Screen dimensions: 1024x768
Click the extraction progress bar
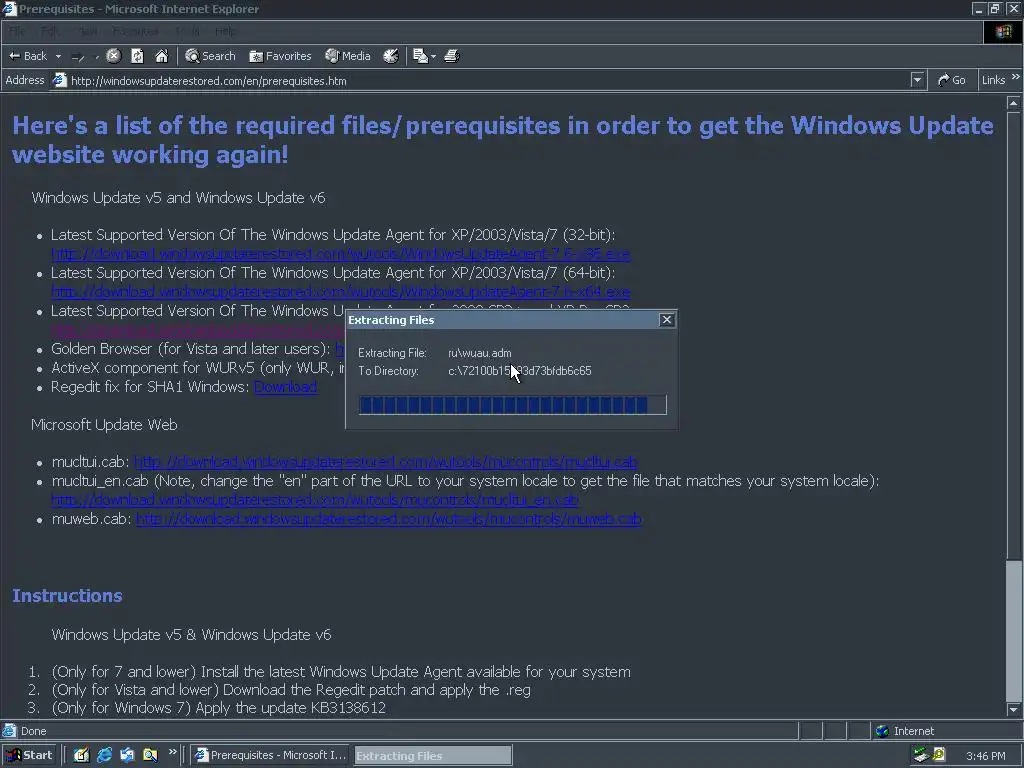[x=513, y=405]
